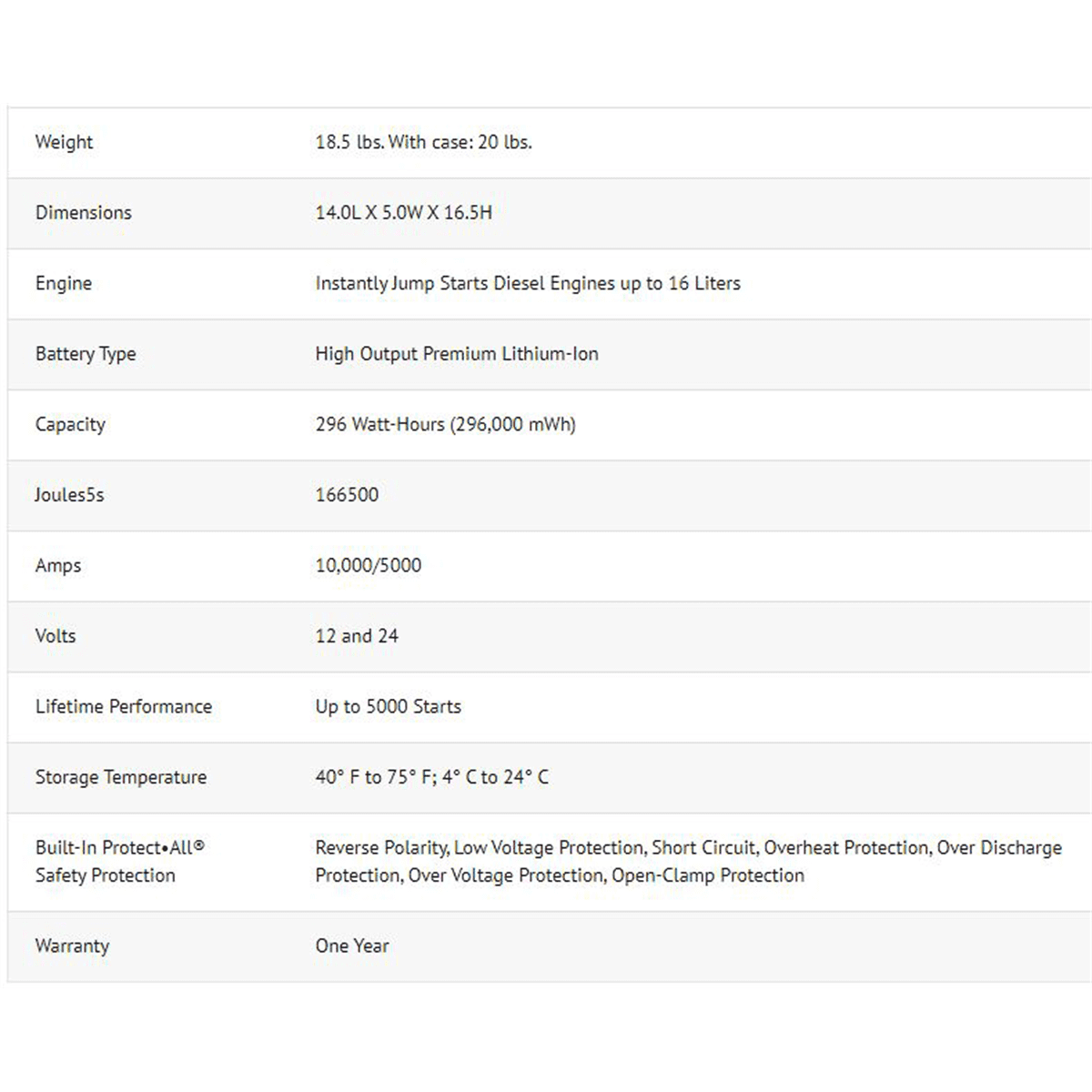The width and height of the screenshot is (1092, 1092).
Task: Select the 166500 joules value
Action: pyautogui.click(x=347, y=495)
